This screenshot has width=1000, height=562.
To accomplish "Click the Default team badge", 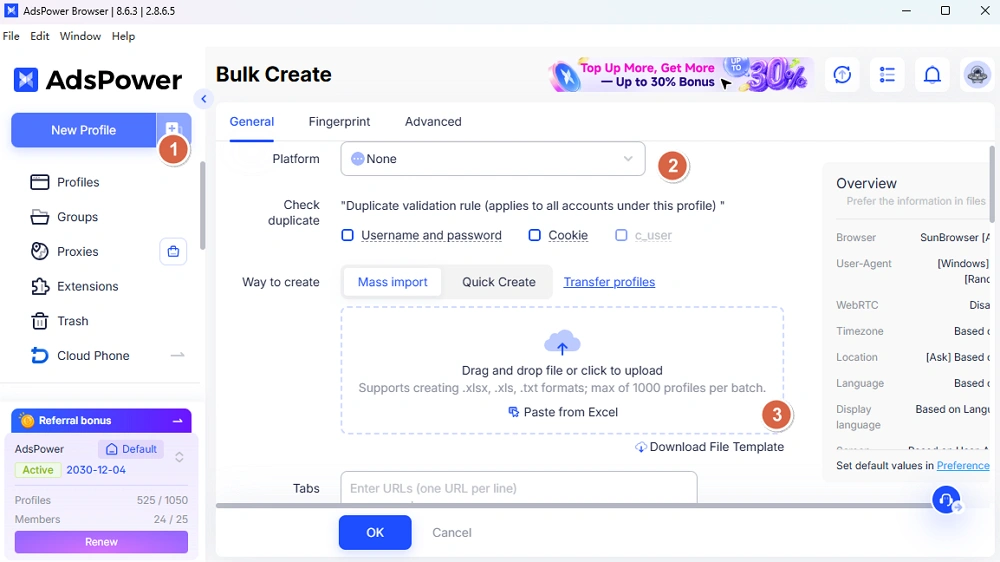I will pyautogui.click(x=131, y=449).
